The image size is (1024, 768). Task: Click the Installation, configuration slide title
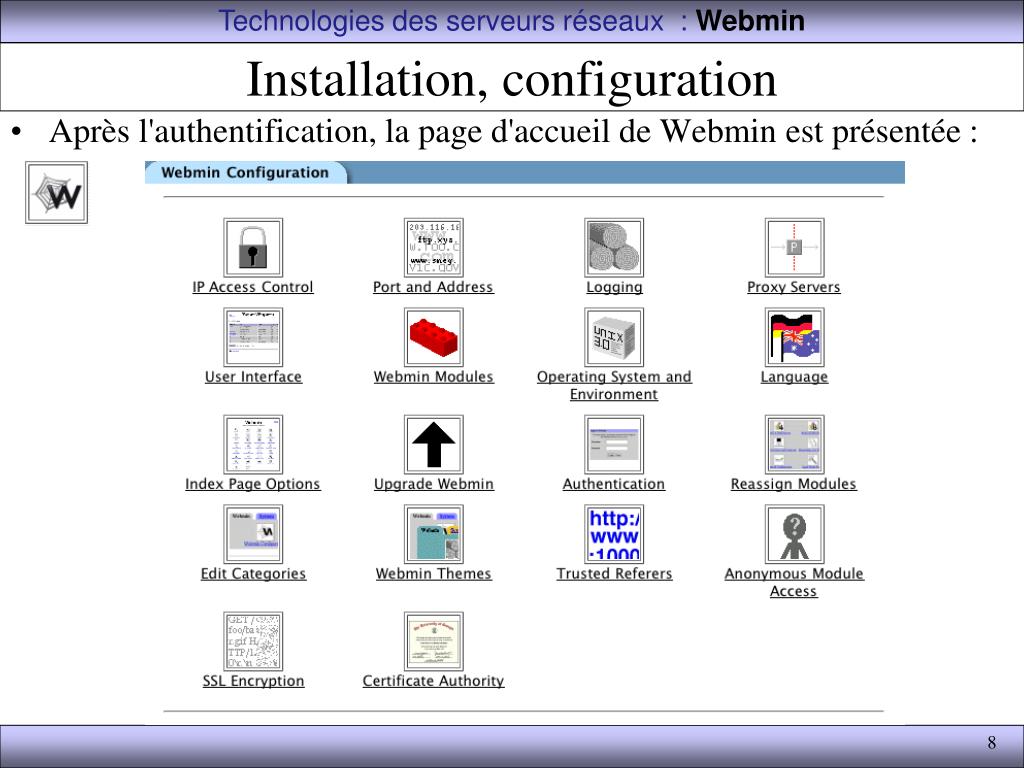(511, 79)
